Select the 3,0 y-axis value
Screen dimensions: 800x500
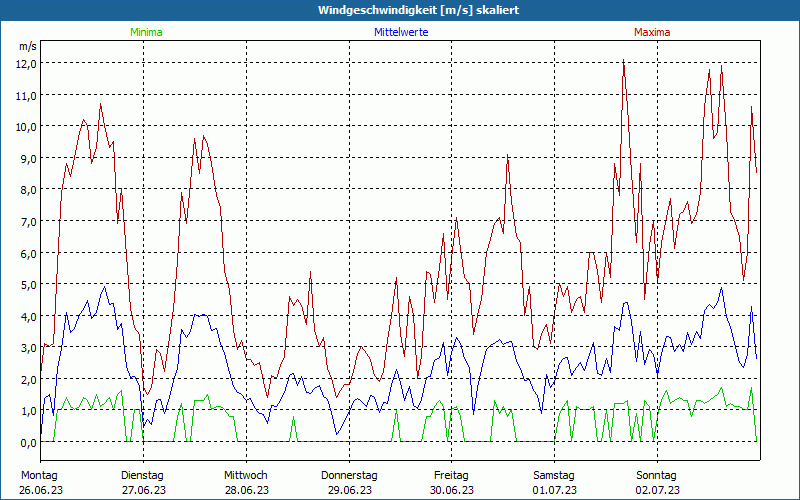click(x=27, y=347)
